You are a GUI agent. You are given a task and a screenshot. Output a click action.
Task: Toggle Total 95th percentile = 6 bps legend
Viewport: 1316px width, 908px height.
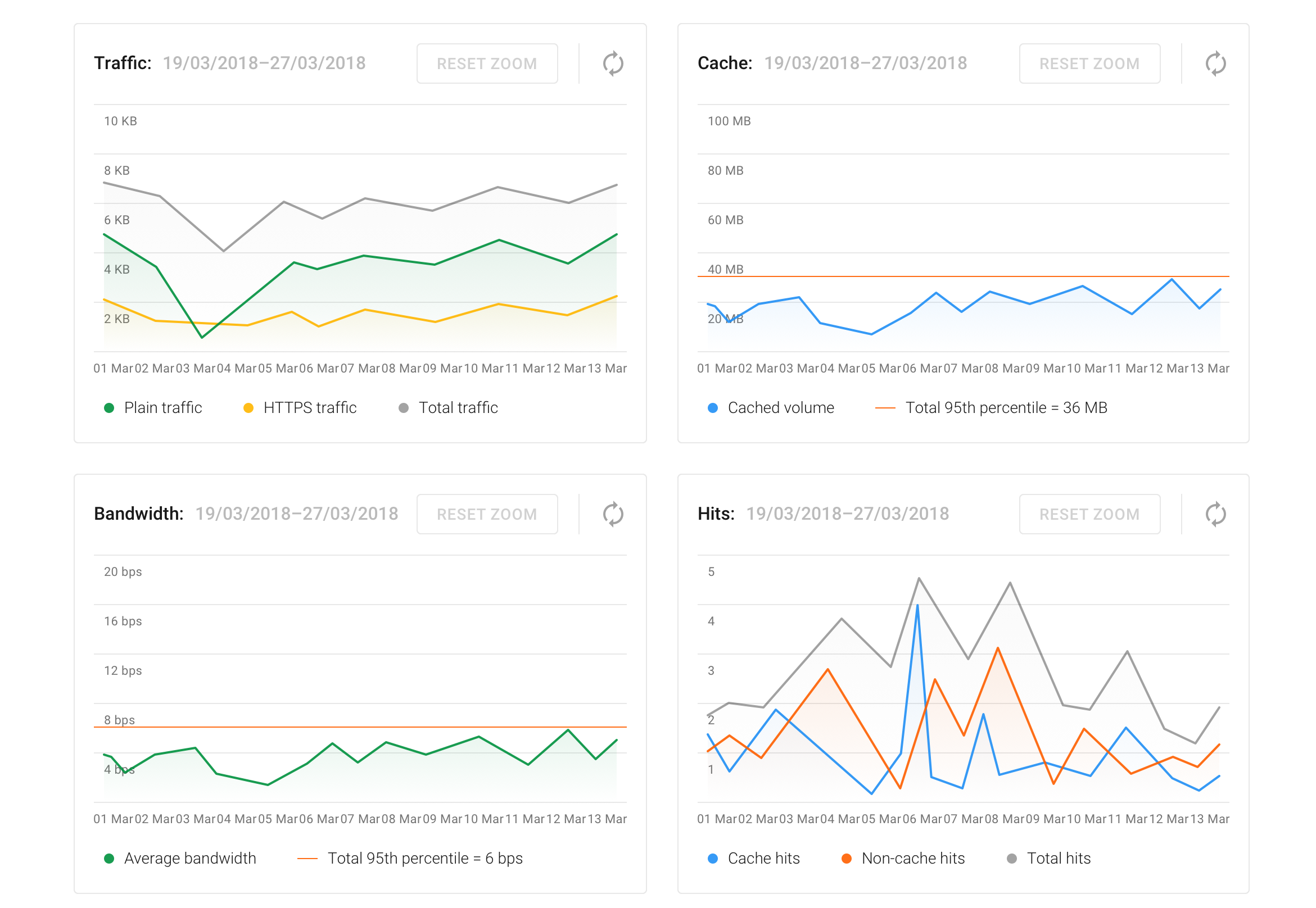click(410, 858)
